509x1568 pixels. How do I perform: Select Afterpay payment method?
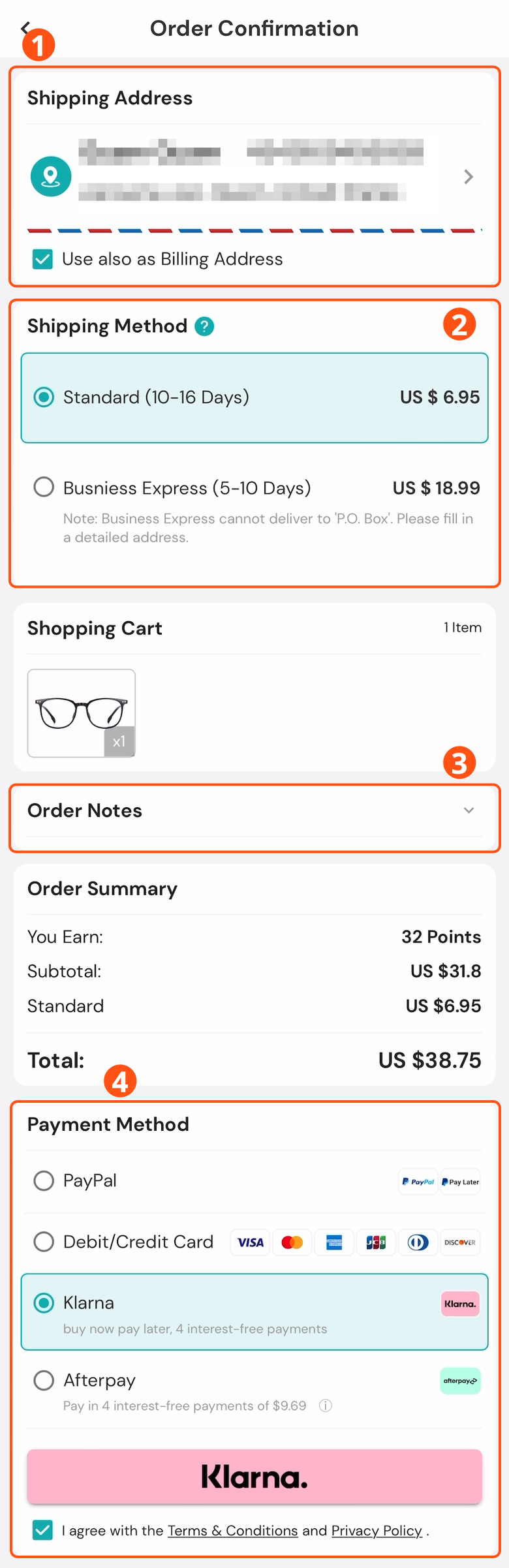point(44,1380)
